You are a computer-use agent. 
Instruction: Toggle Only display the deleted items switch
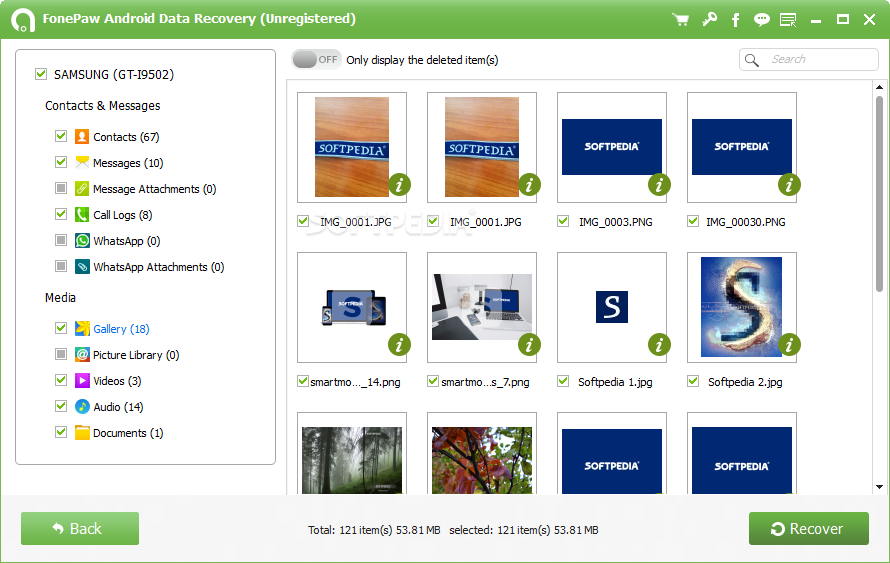(316, 60)
